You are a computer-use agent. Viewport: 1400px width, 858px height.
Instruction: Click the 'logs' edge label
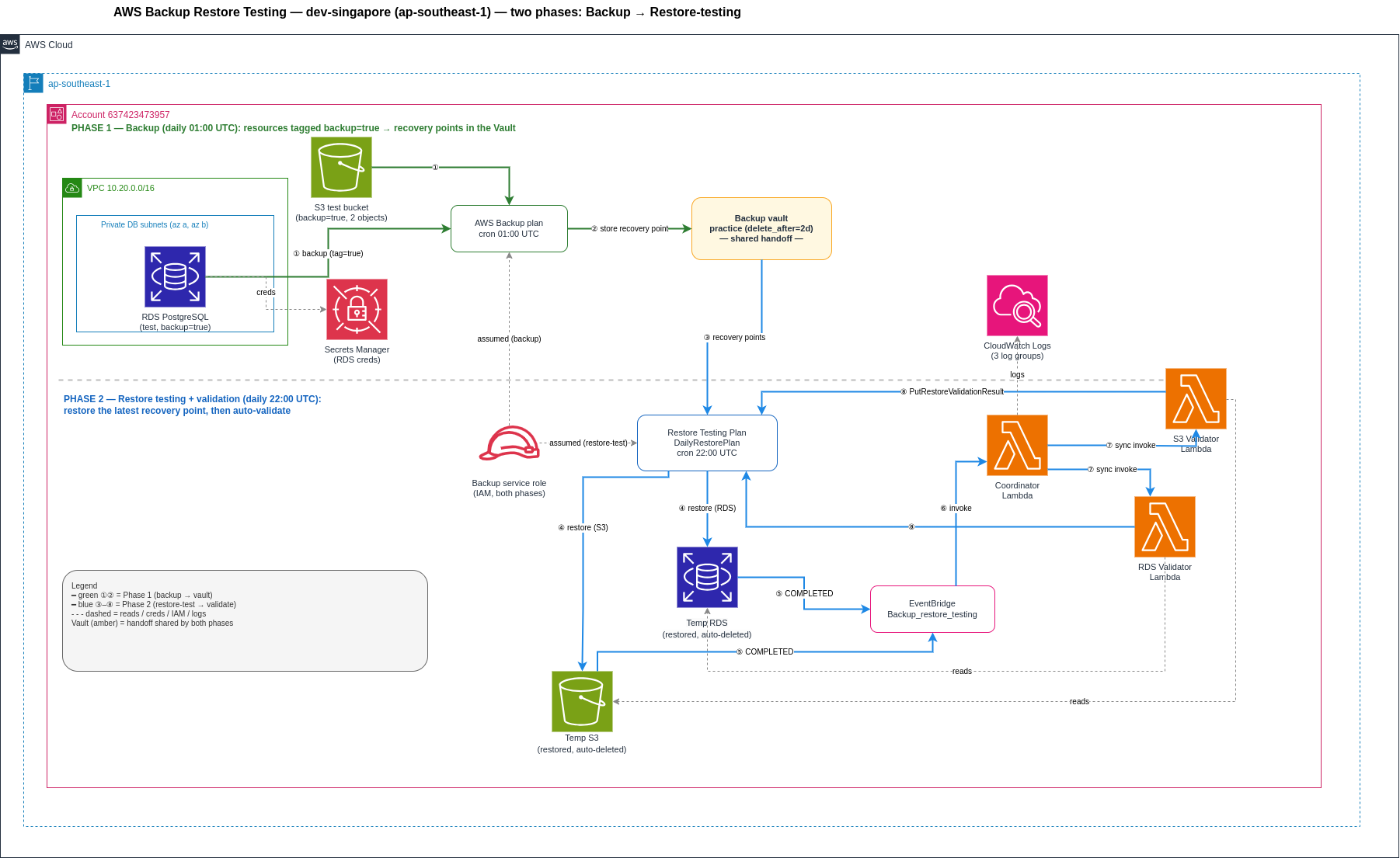click(x=1017, y=374)
